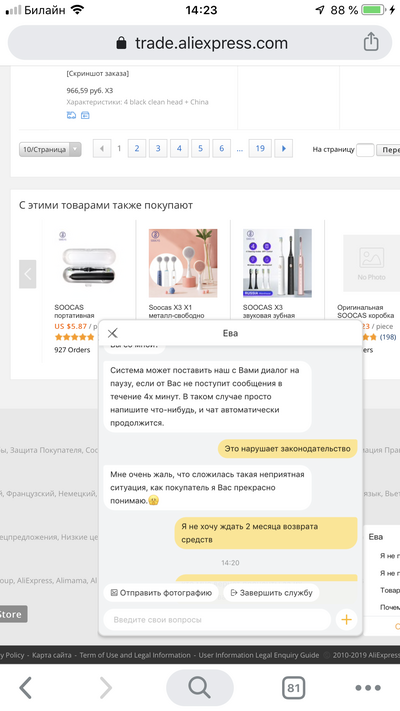Tap the lock icon beside the URL

pos(121,43)
